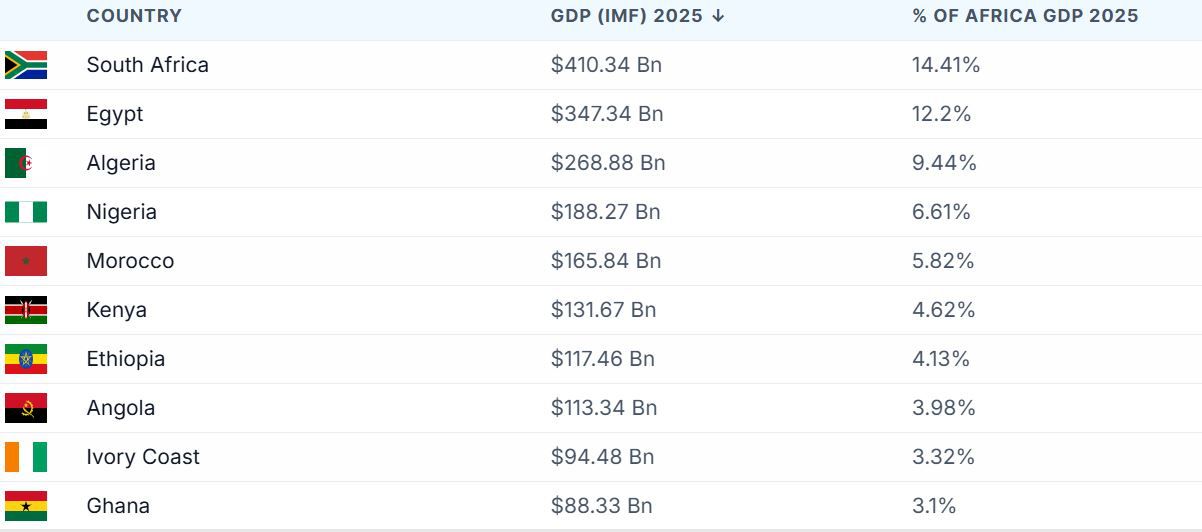Sort by GDP (IMF) 2025 column header
This screenshot has width=1202, height=532.
pyautogui.click(x=626, y=16)
